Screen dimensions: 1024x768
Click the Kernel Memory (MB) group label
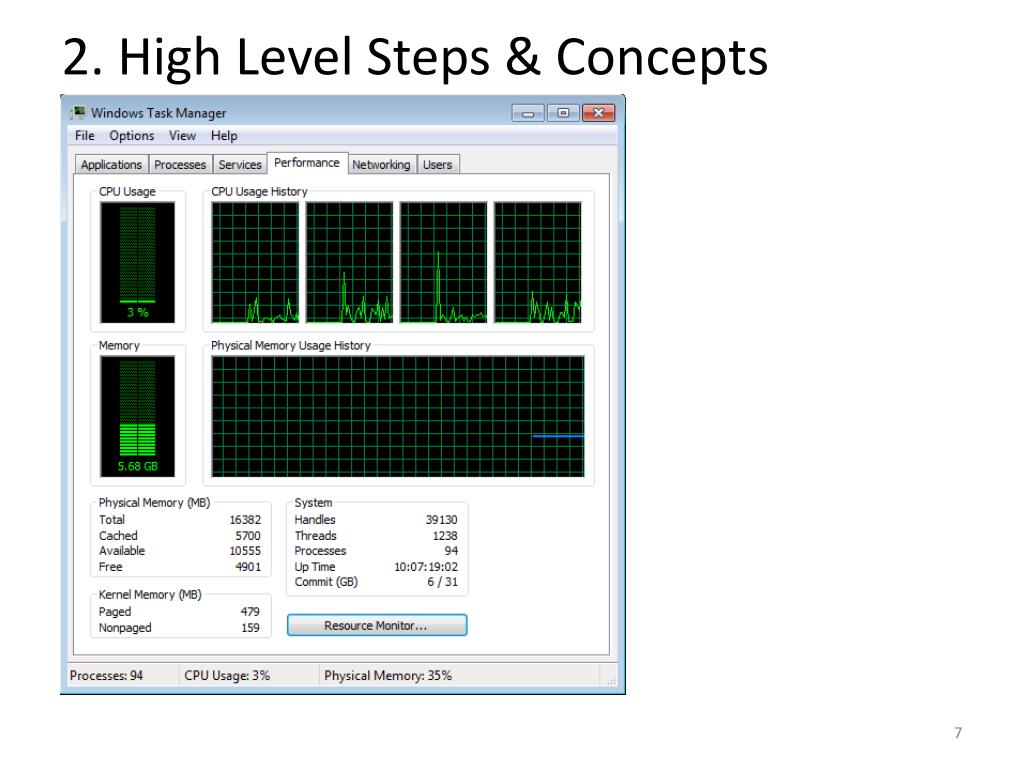pos(150,595)
